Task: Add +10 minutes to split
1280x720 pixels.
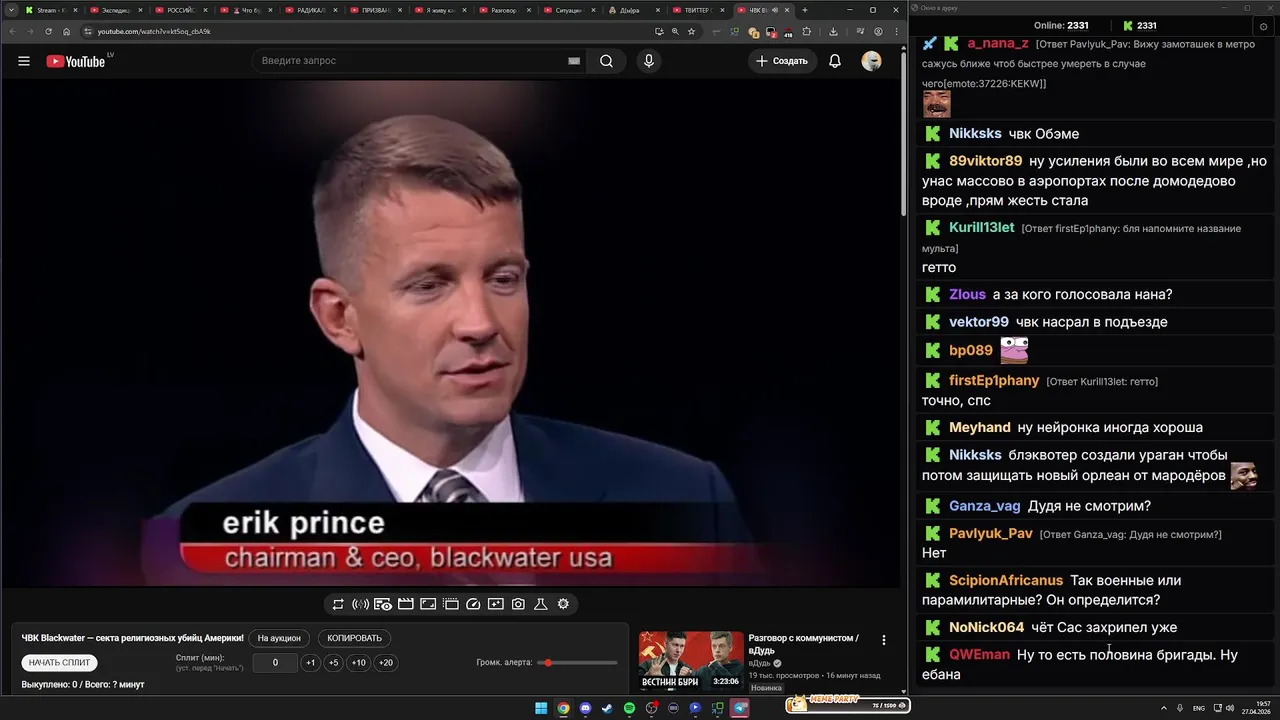Action: [x=358, y=662]
